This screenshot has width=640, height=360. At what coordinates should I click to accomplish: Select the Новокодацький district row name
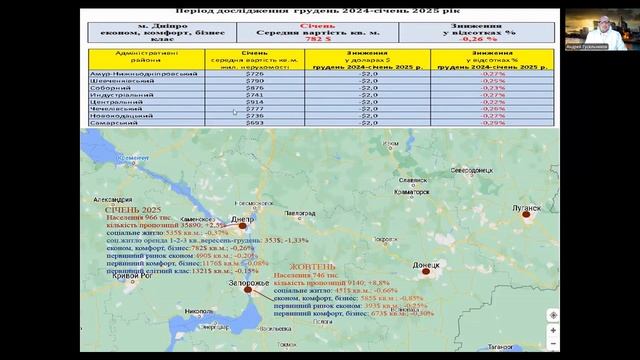[121, 116]
